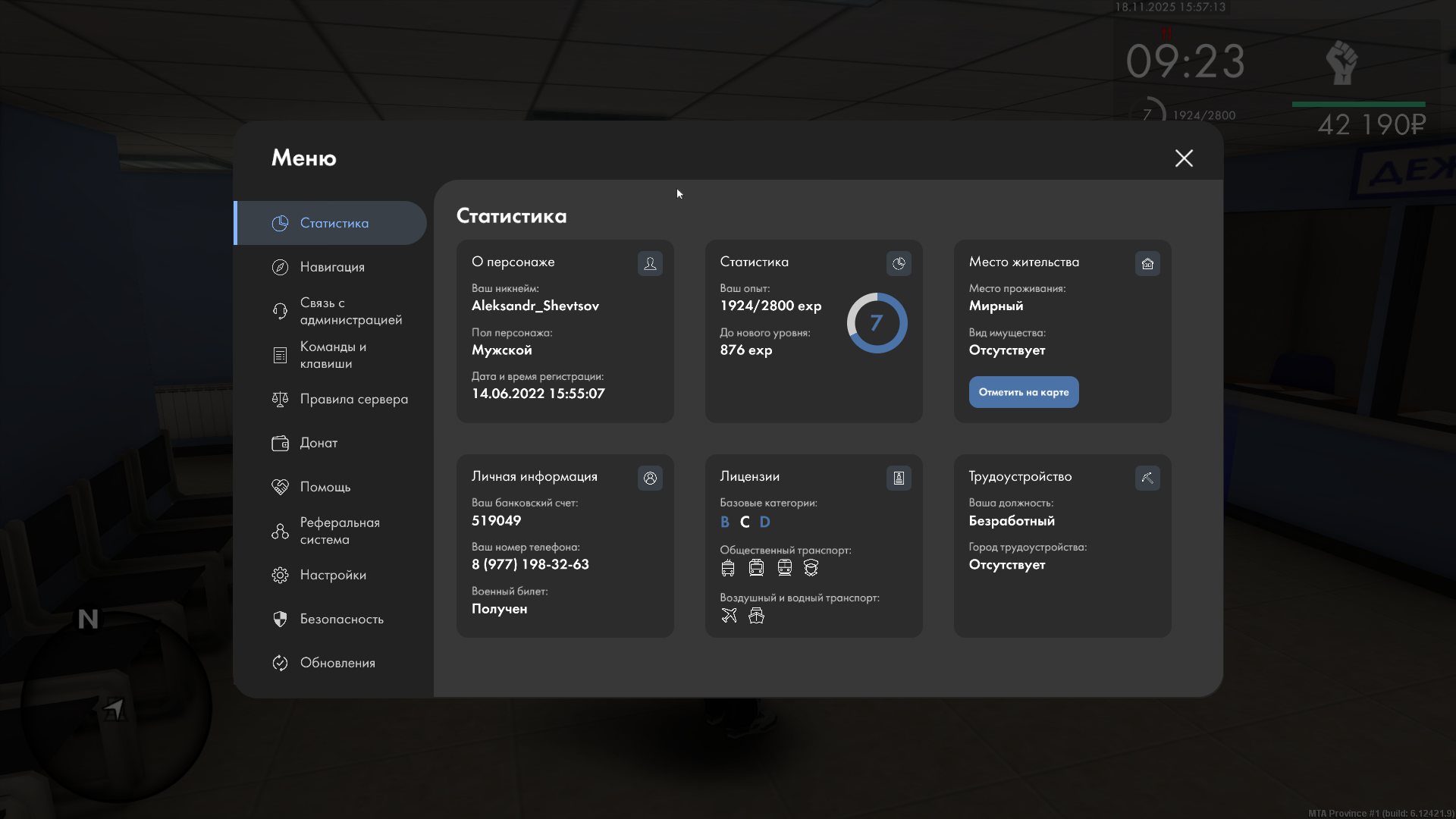
Task: Click the house icon in Место жительства card
Action: point(1147,263)
